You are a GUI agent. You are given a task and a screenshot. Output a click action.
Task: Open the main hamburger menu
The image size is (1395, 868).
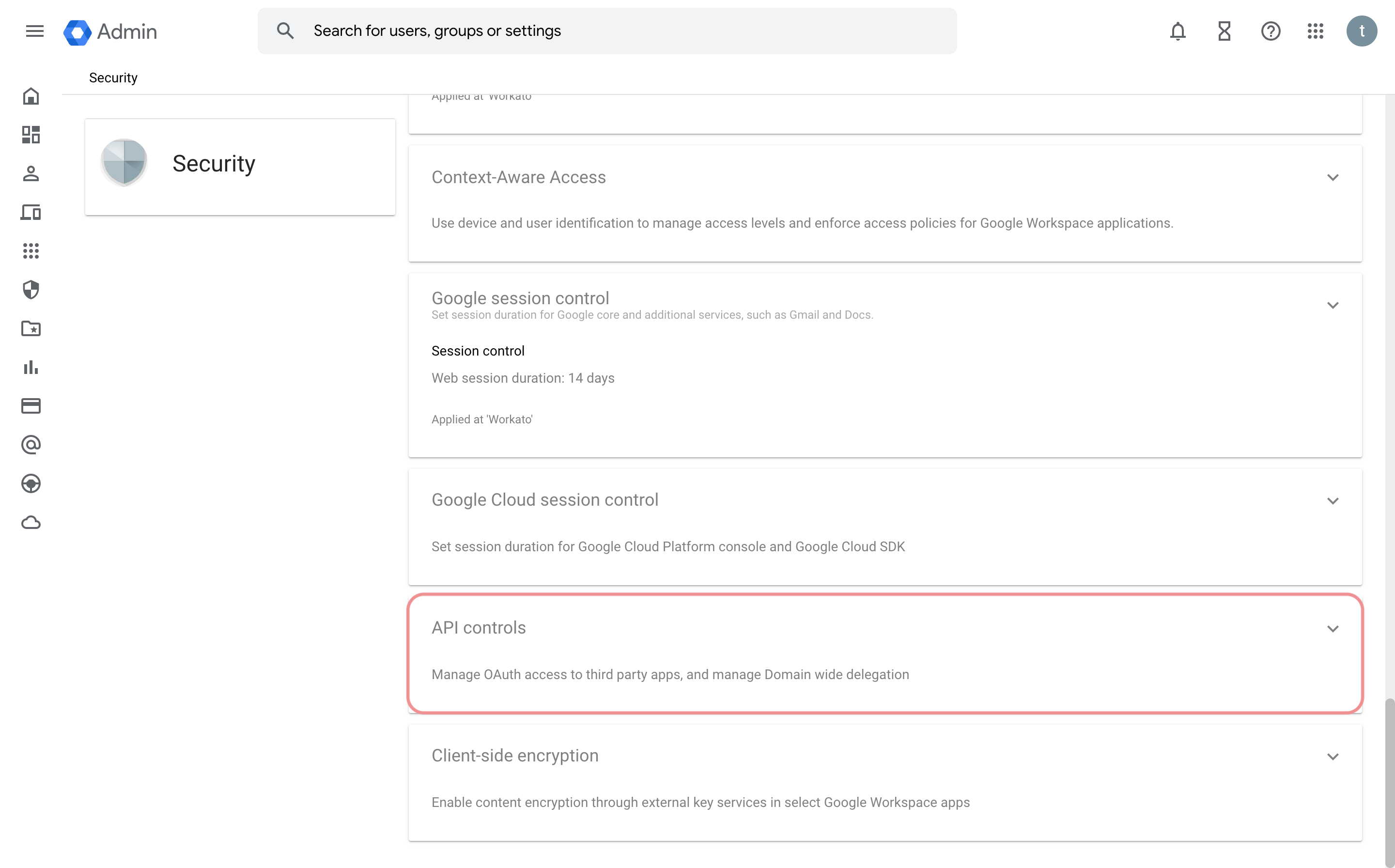(x=34, y=30)
